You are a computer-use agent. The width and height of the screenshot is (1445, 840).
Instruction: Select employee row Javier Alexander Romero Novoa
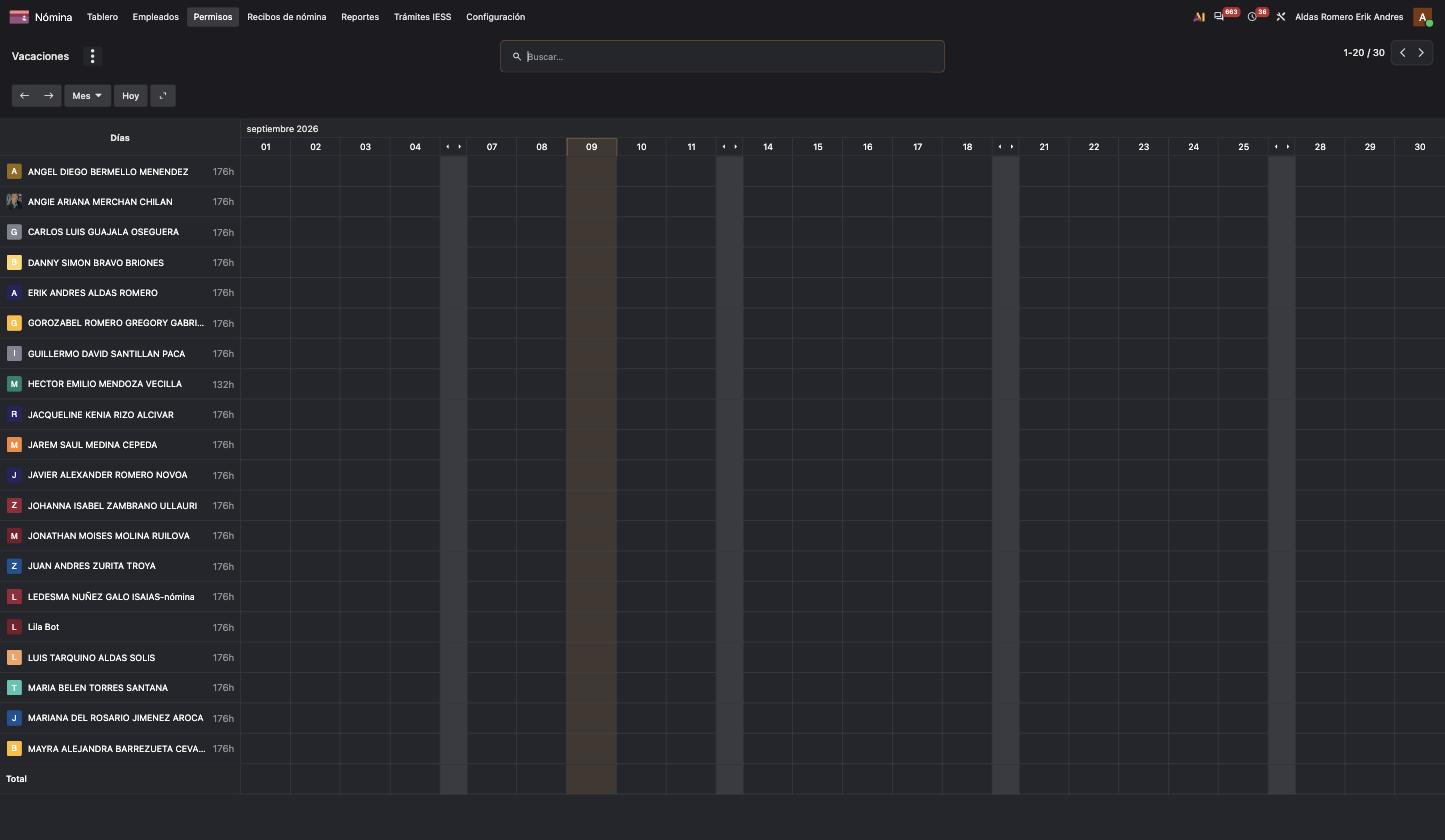click(120, 475)
